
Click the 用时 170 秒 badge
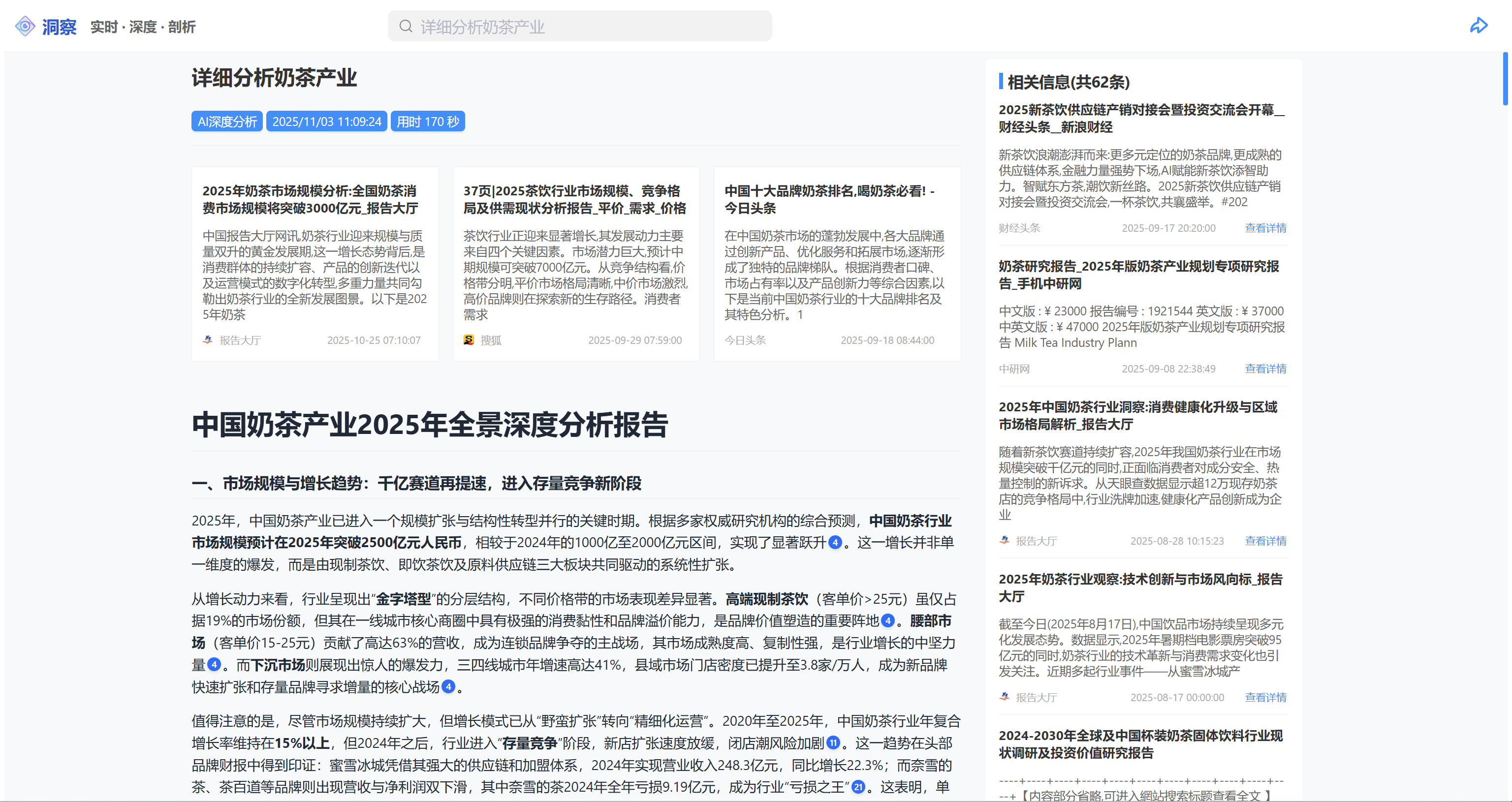click(427, 122)
